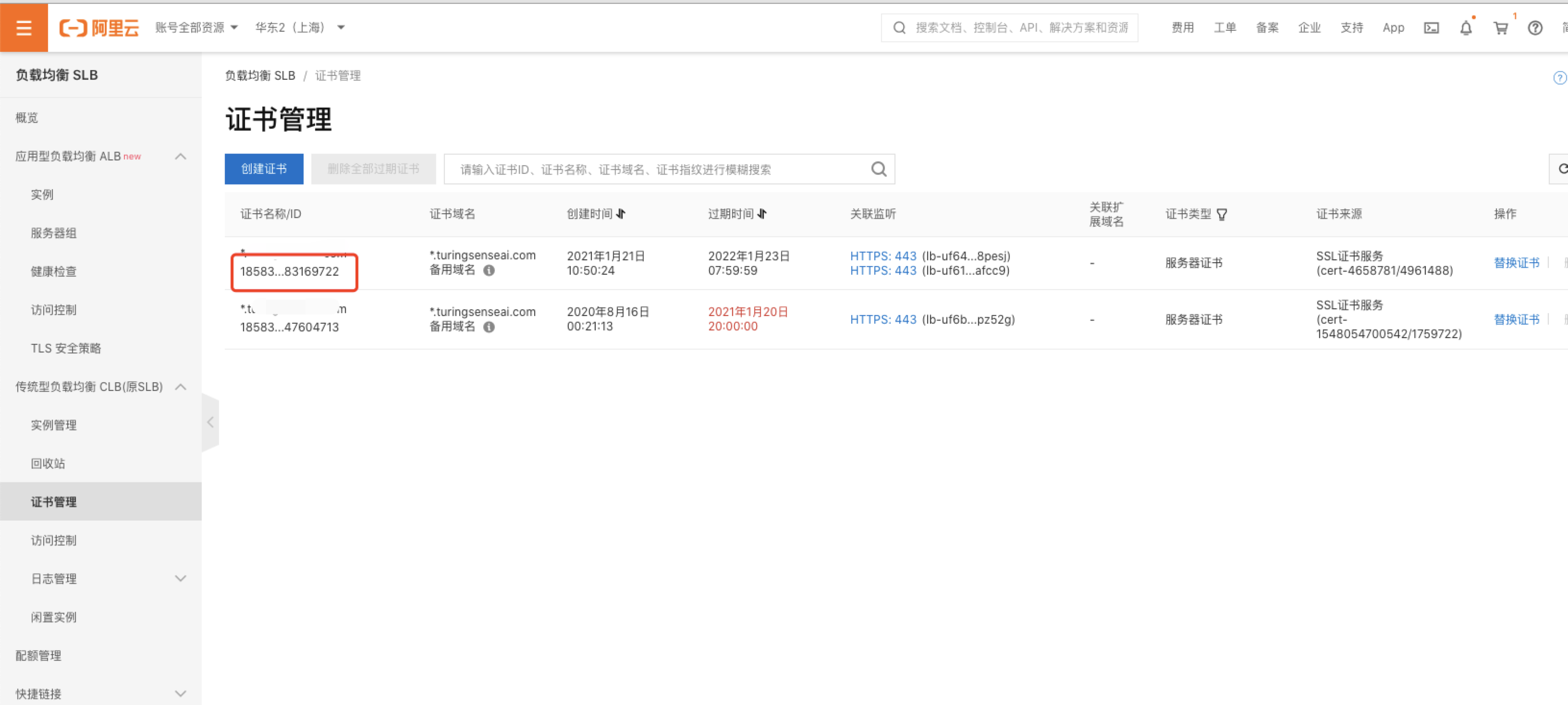Click the certificate search magnifier icon
The image size is (1568, 705).
pos(878,169)
